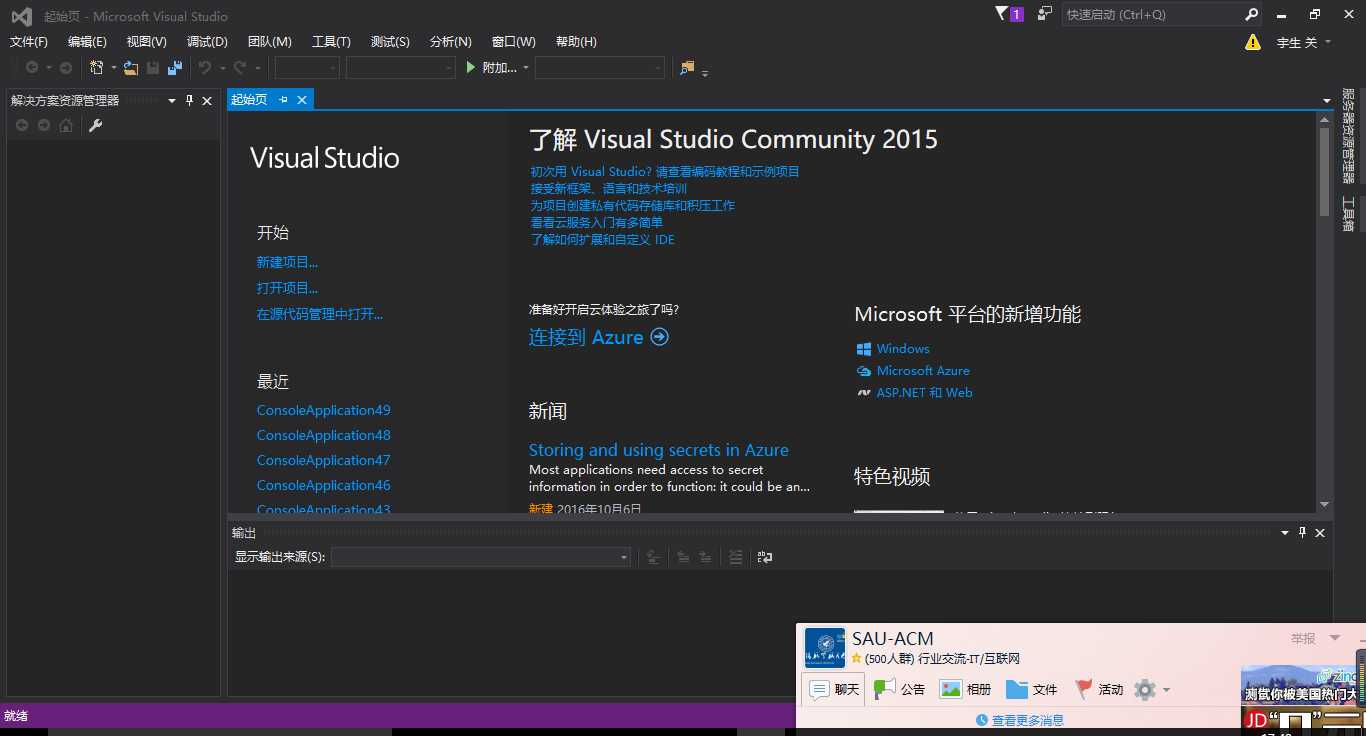This screenshot has width=1366, height=736.
Task: Open the 编辑(E) menu
Action: tap(87, 41)
